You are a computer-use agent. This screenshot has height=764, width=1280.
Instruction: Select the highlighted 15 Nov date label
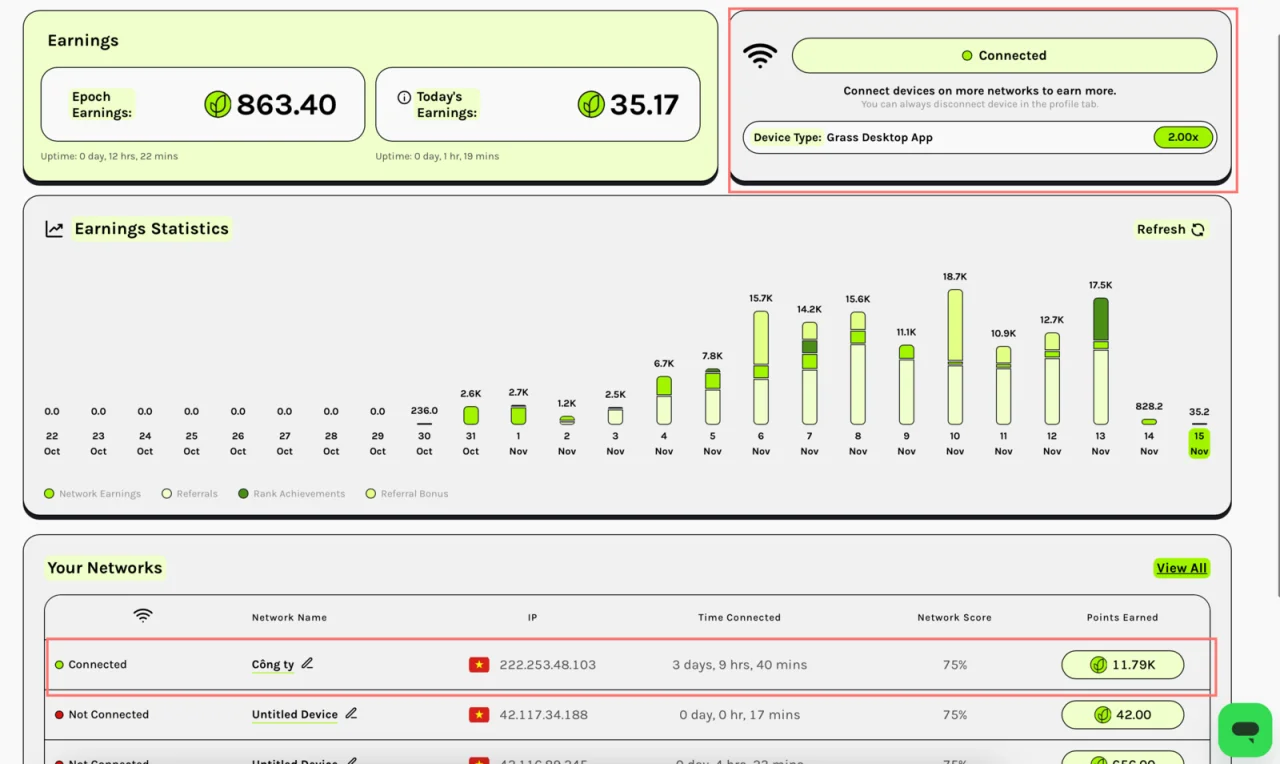1199,443
